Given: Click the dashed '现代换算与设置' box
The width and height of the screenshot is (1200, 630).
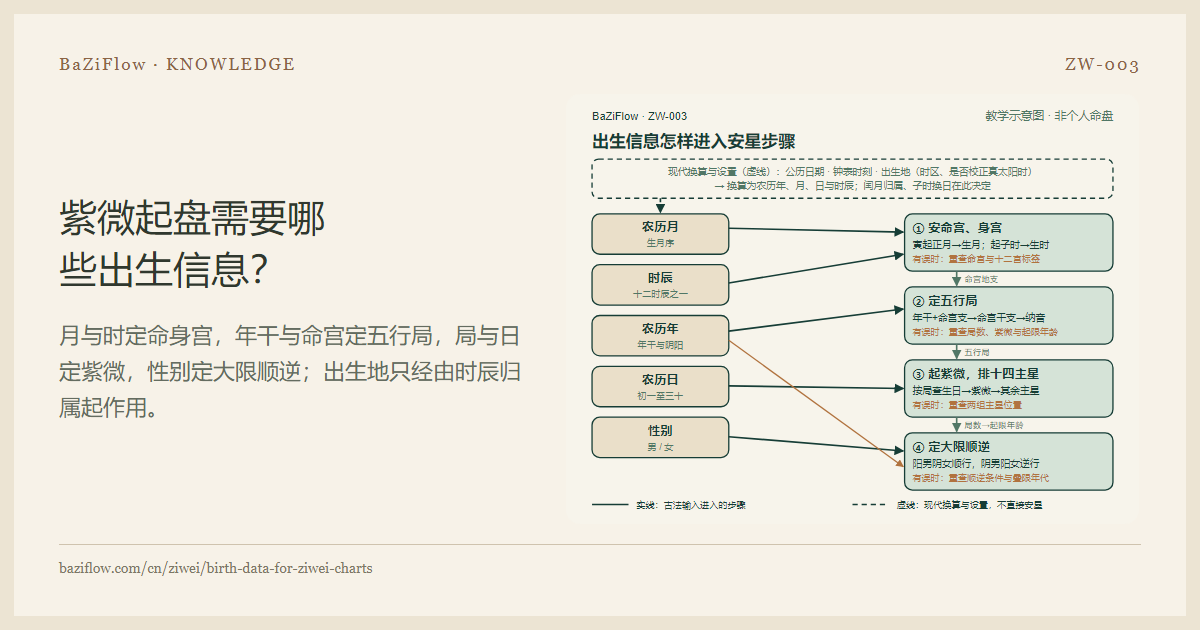Looking at the screenshot, I should pyautogui.click(x=852, y=178).
